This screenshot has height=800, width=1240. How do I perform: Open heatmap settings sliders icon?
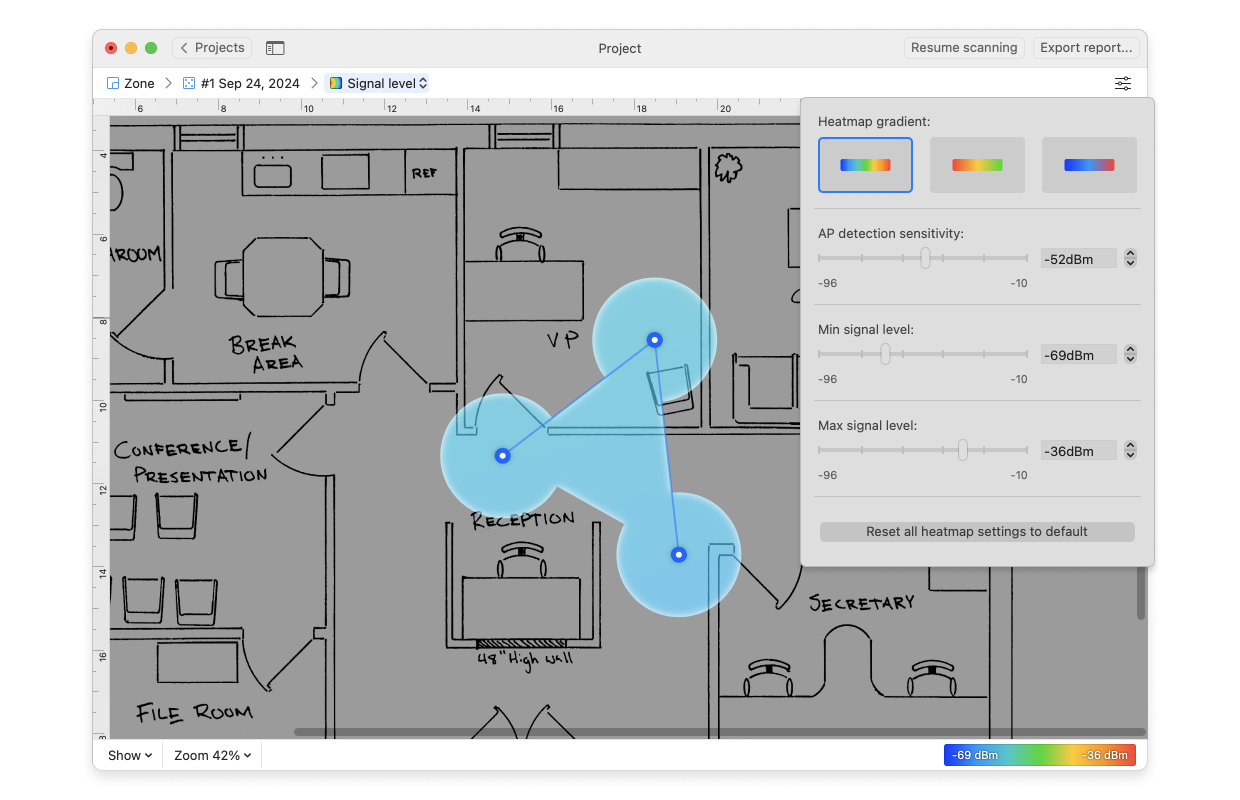pos(1123,84)
